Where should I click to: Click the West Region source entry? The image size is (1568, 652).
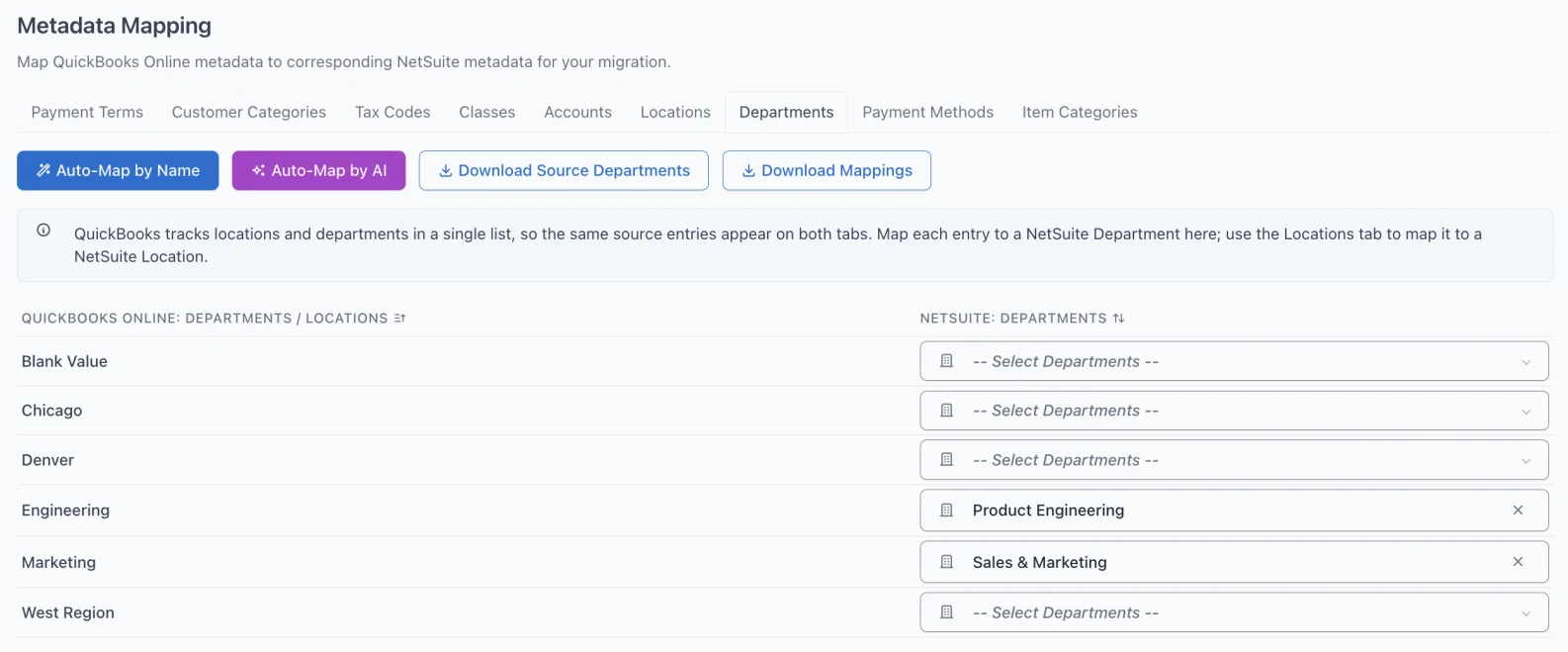(68, 612)
